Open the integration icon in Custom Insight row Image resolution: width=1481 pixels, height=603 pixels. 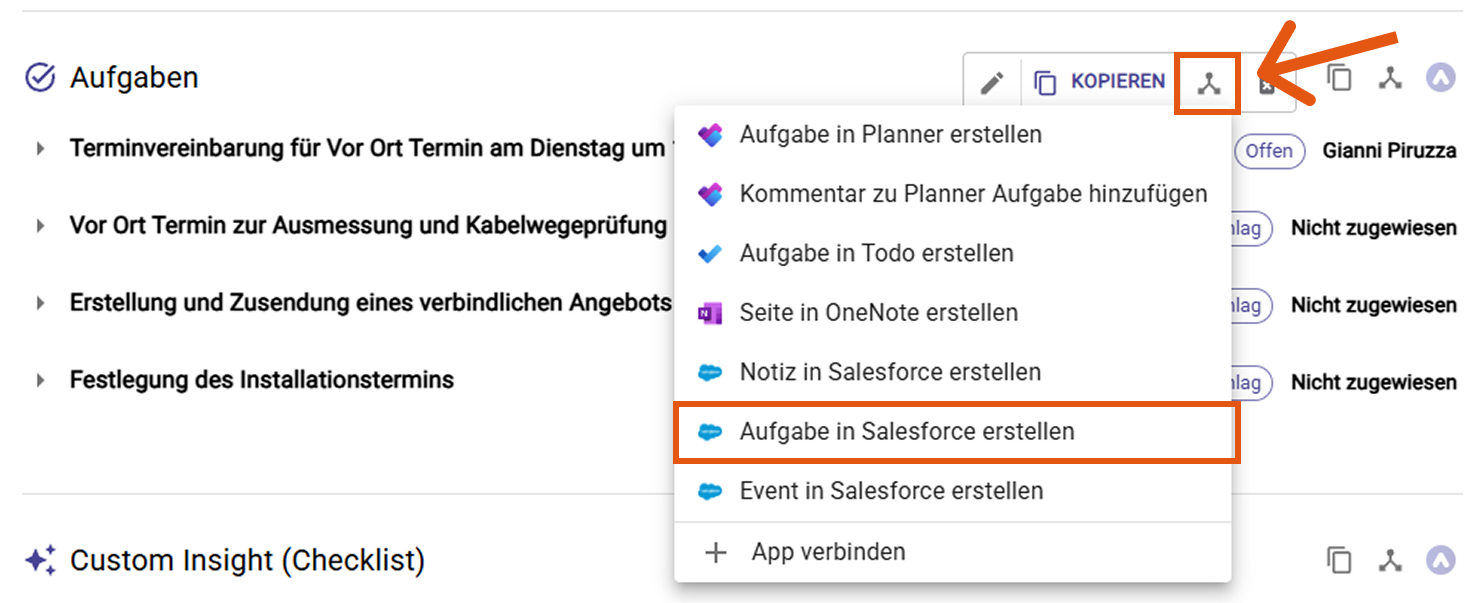point(1390,560)
